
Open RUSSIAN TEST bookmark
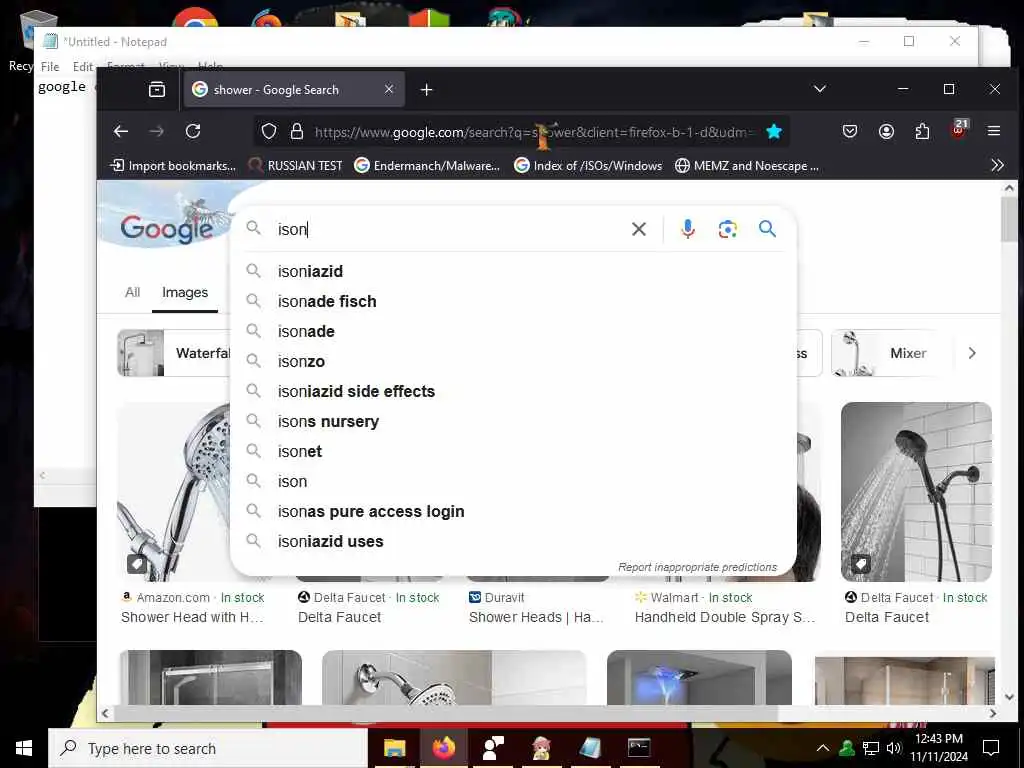click(x=296, y=166)
